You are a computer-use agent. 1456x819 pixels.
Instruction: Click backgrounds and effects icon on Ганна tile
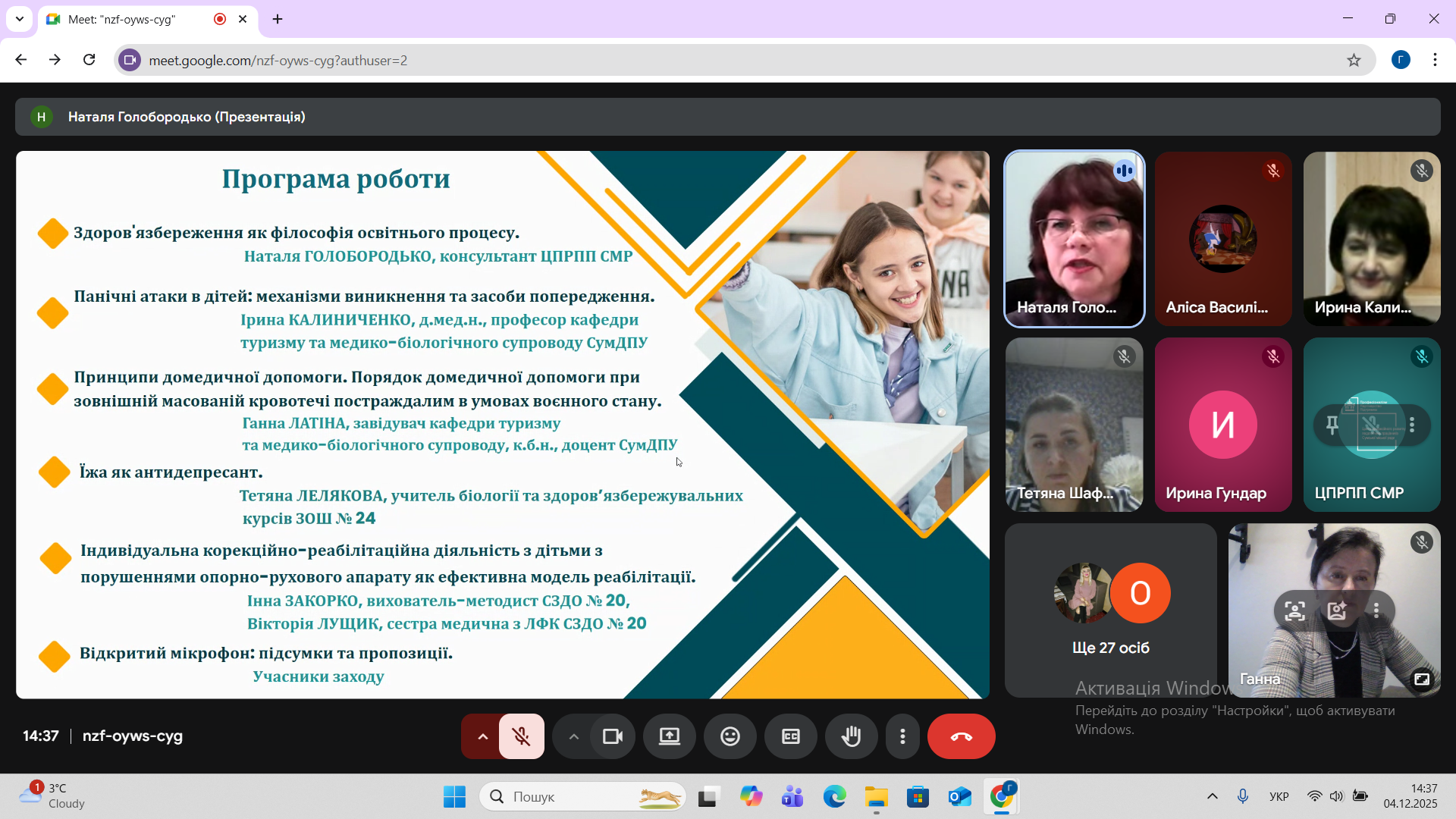[1336, 610]
